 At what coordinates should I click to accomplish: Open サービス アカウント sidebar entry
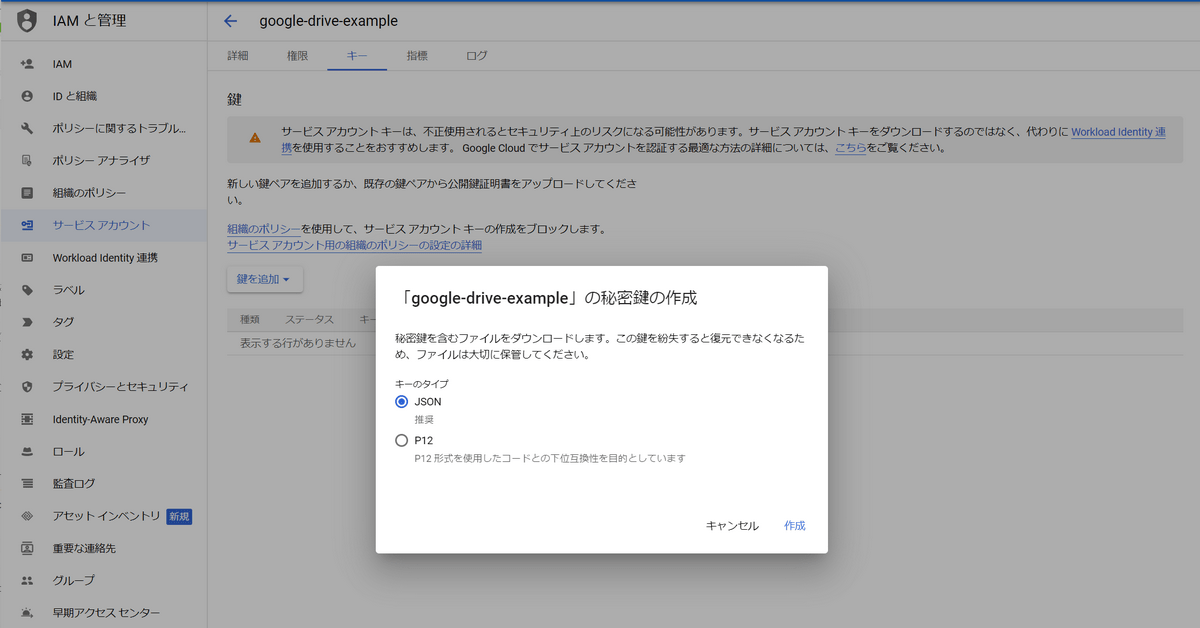pos(104,225)
